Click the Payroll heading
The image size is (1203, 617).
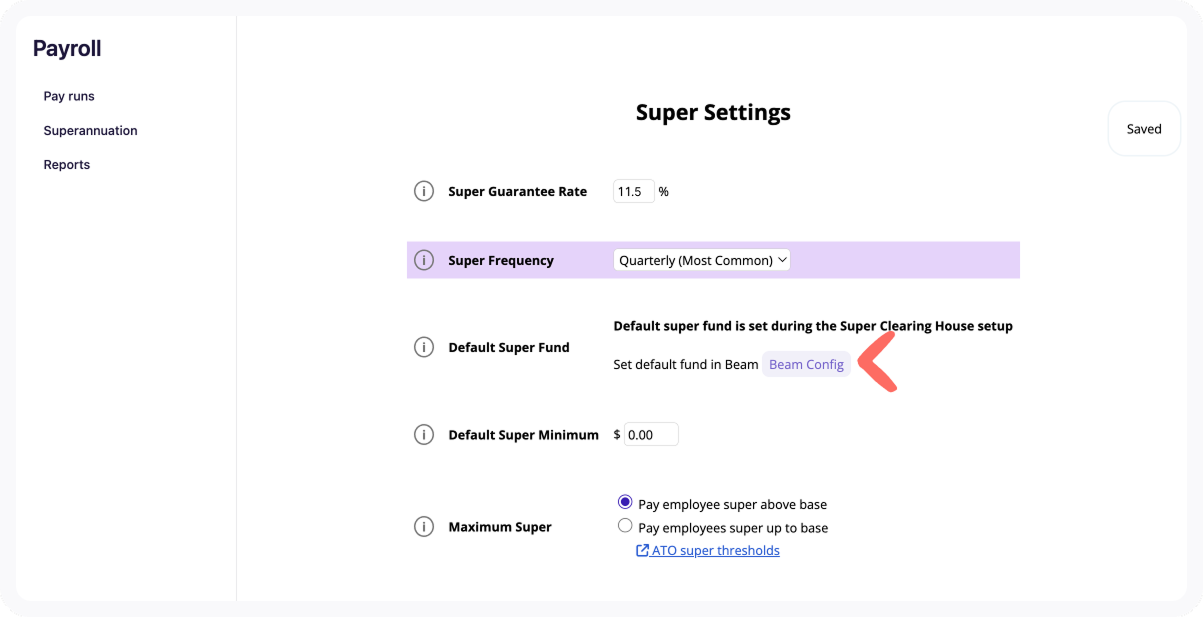point(67,48)
